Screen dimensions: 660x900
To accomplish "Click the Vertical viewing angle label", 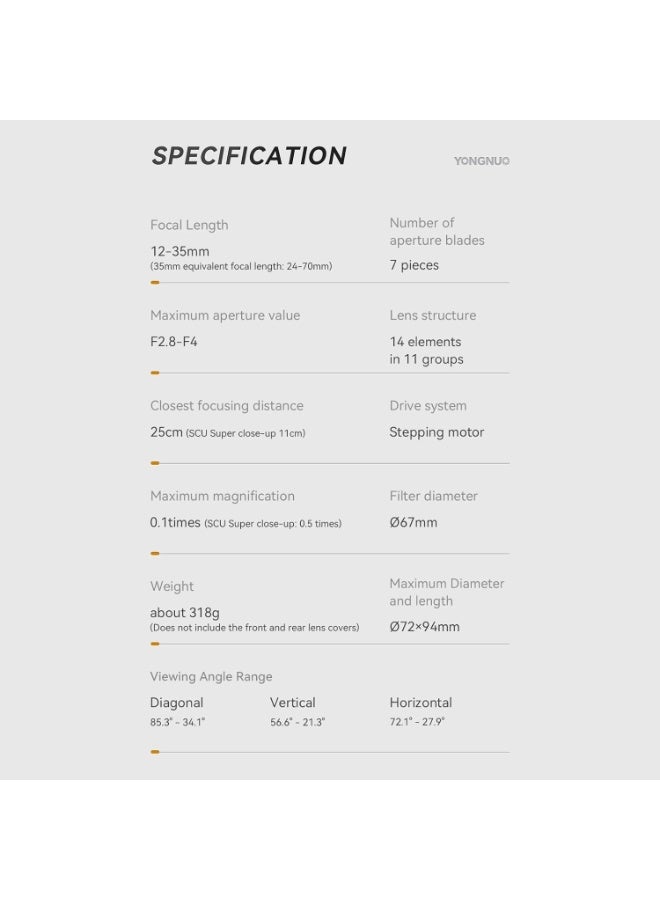I will click(292, 703).
